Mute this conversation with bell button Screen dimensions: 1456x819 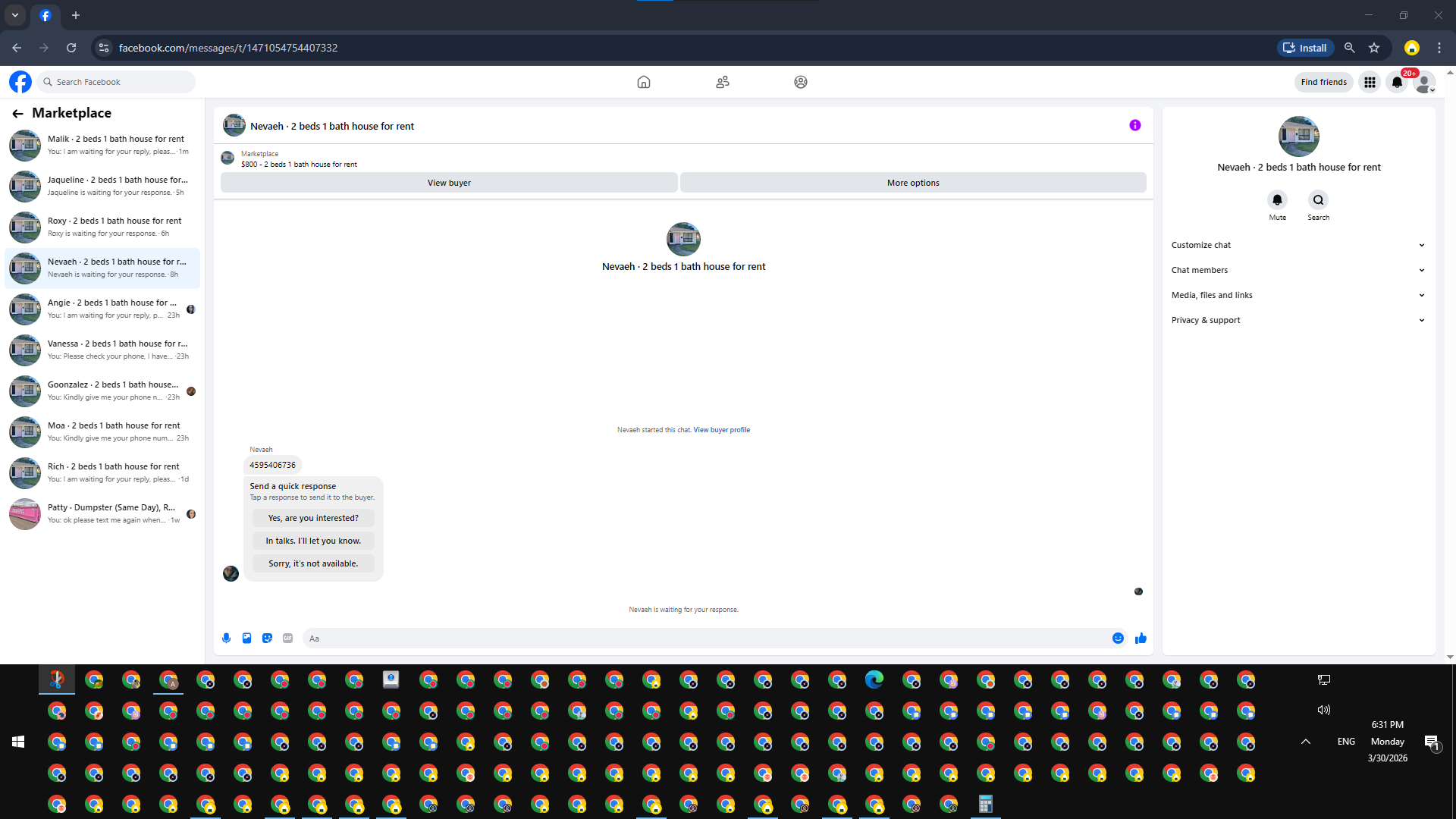point(1277,200)
